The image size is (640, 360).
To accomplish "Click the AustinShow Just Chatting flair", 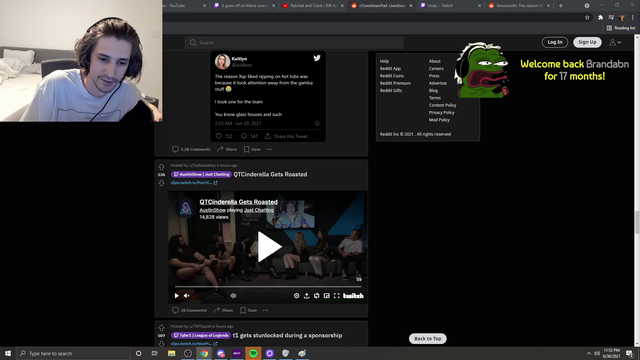I will pos(201,174).
